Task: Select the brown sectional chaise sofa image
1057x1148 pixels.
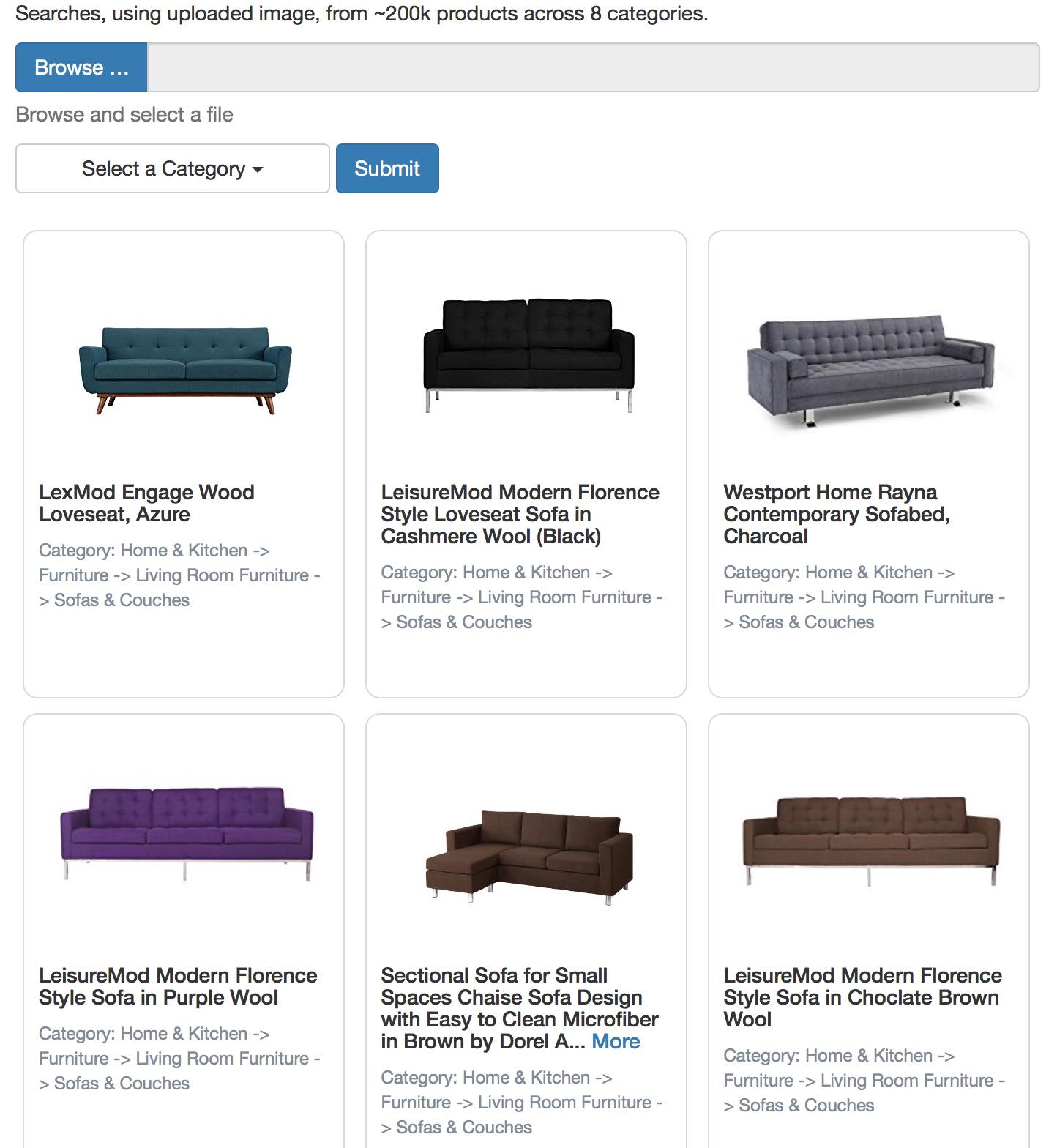Action: pyautogui.click(x=528, y=855)
